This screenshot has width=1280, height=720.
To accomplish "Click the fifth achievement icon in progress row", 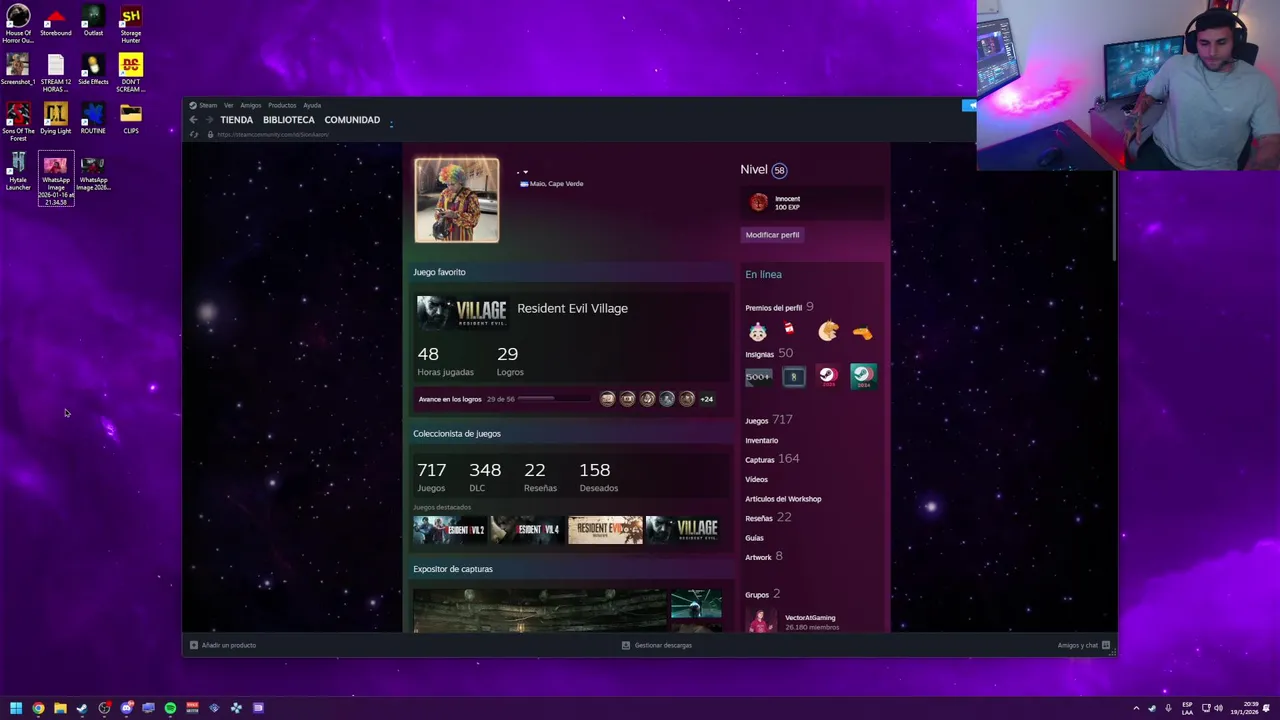I will 687,399.
